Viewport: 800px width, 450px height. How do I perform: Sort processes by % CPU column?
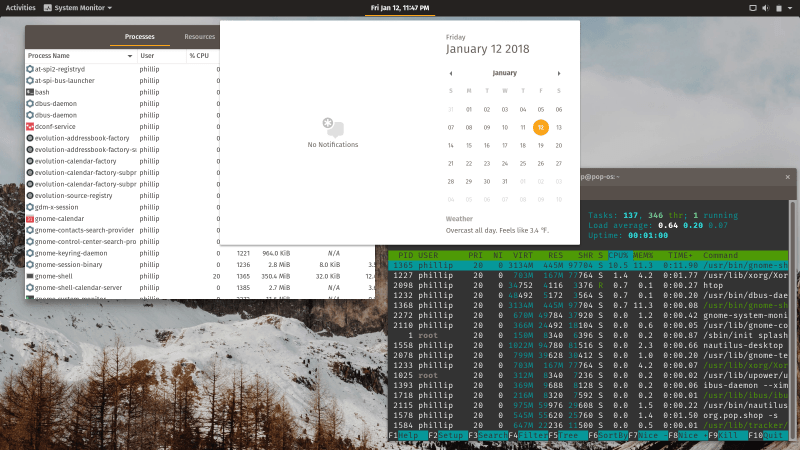[199, 56]
